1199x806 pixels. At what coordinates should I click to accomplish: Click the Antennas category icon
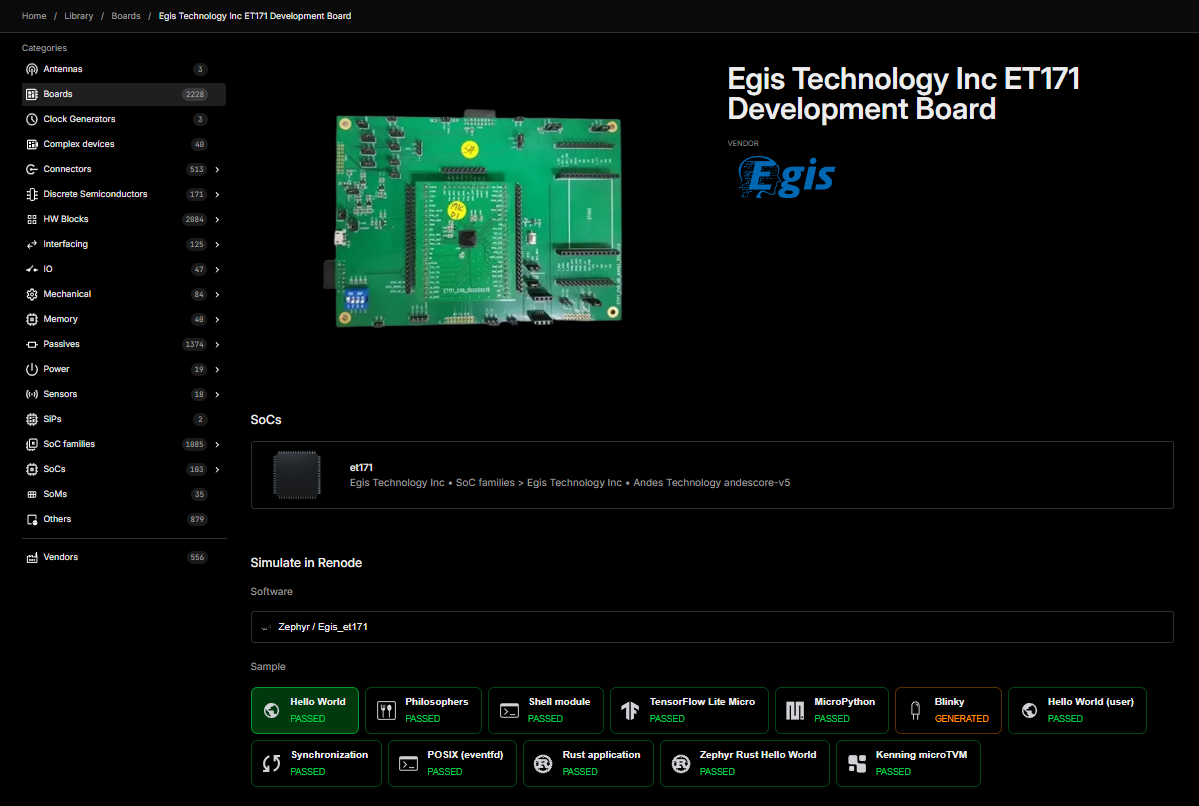[x=31, y=69]
